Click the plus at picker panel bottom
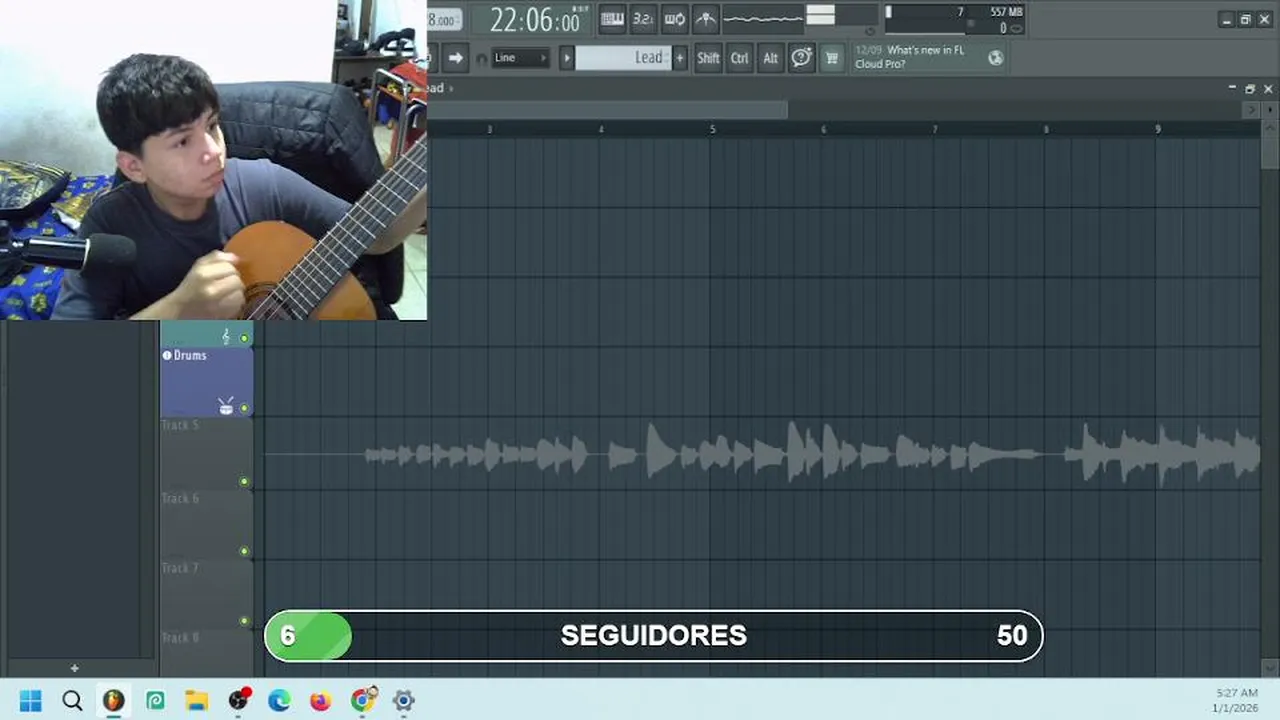The height and width of the screenshot is (720, 1280). [74, 668]
